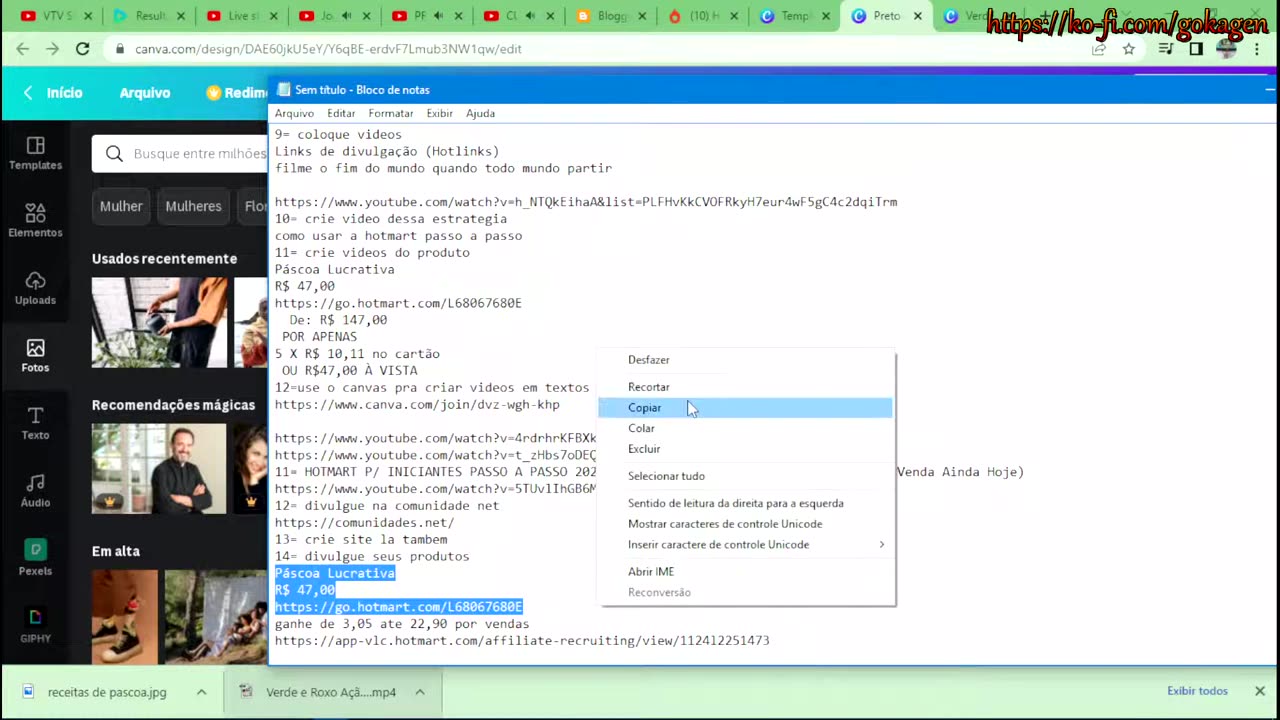The width and height of the screenshot is (1280, 720).
Task: Select the Mulheres search chip
Action: pyautogui.click(x=193, y=206)
